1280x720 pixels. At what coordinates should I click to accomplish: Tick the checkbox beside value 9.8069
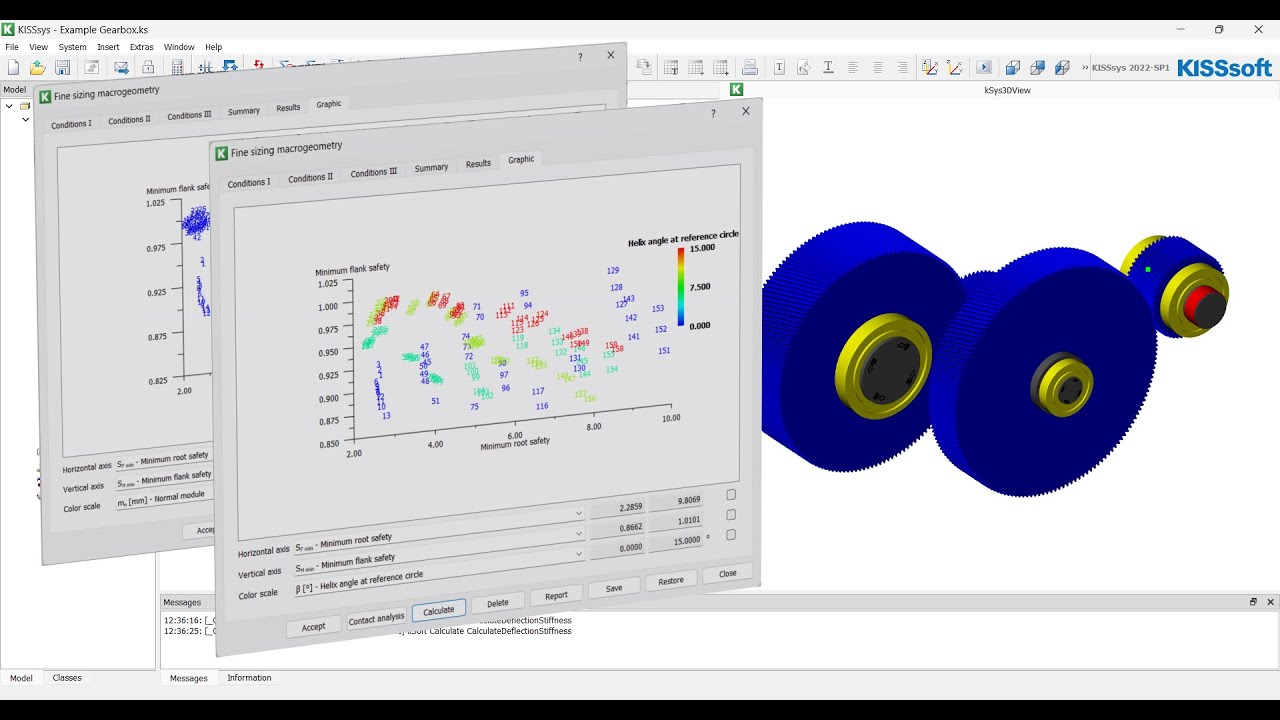point(731,495)
